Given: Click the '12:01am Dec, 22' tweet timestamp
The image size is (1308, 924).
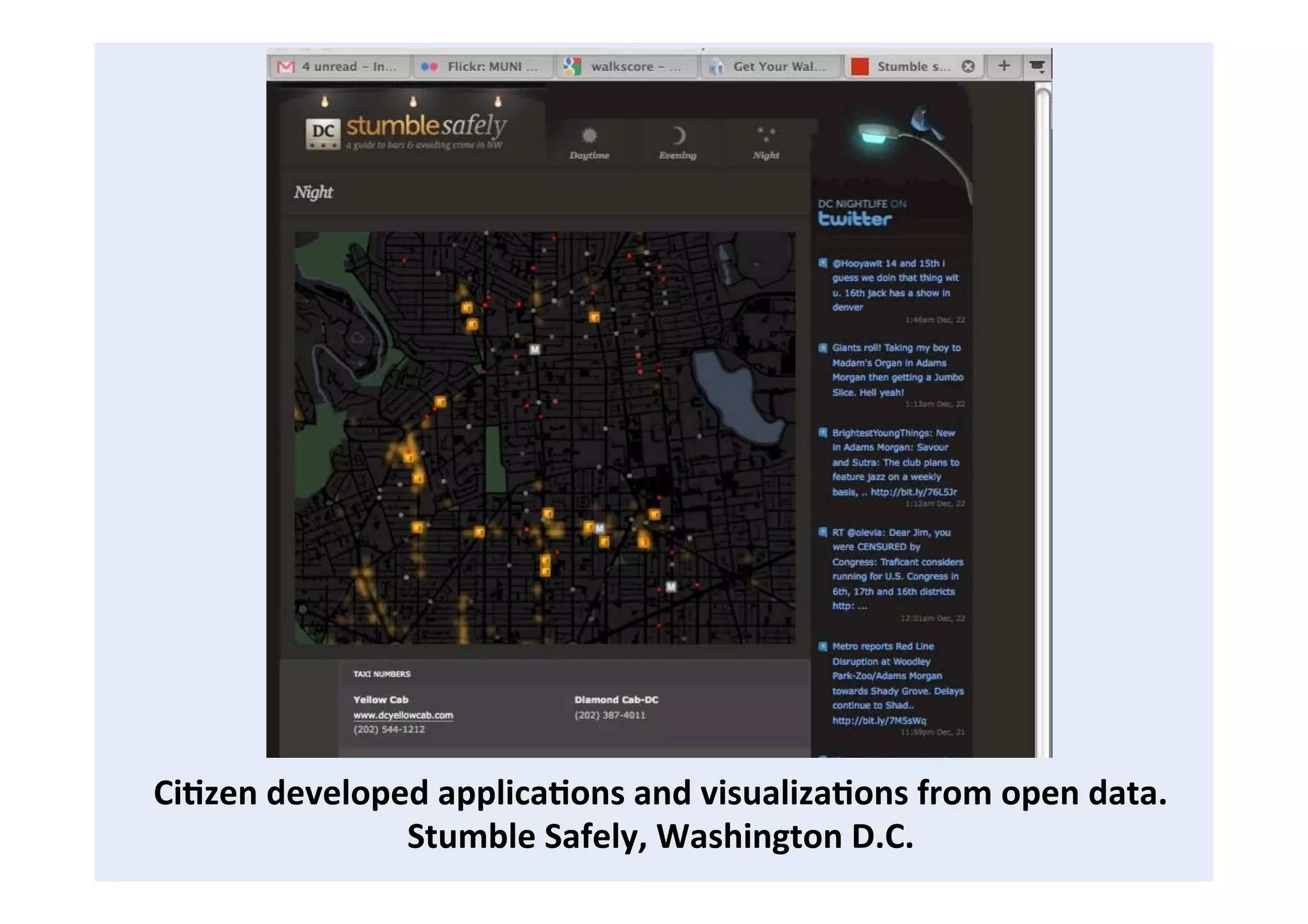Looking at the screenshot, I should (932, 618).
